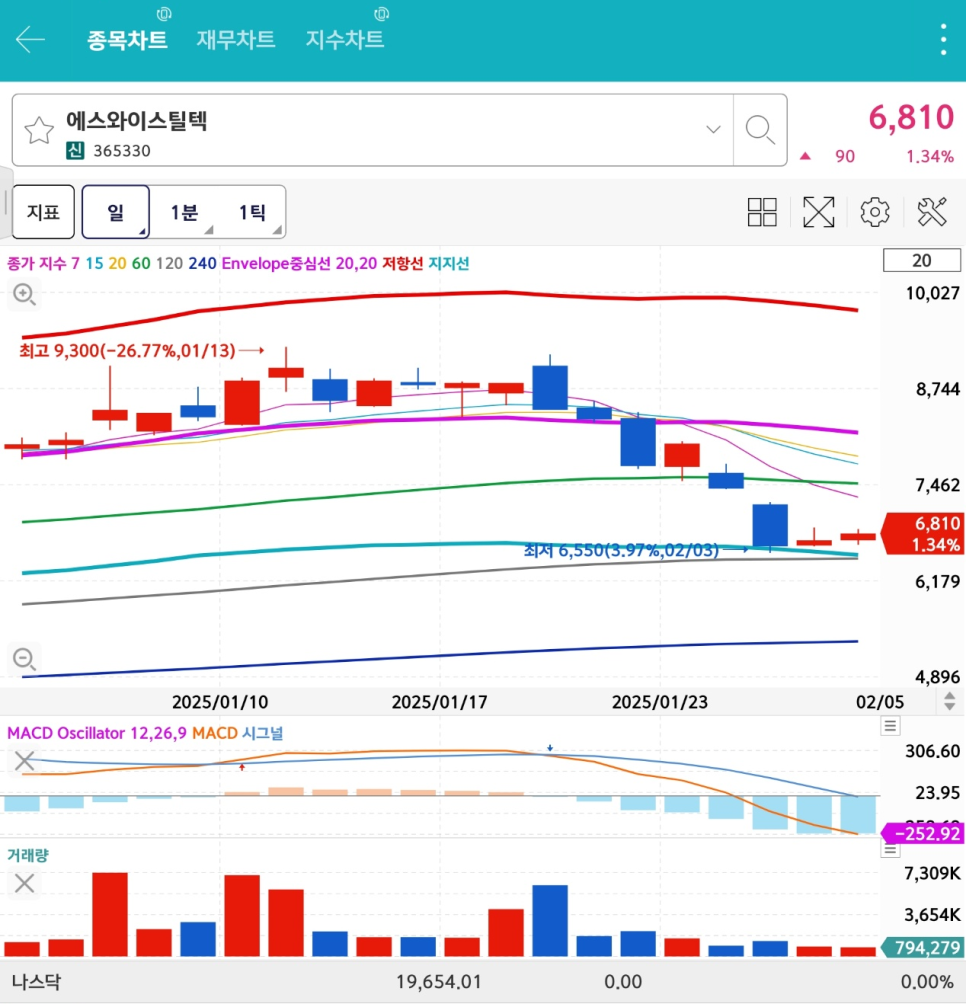Tap the MACD 시그널 legend
The image size is (966, 1004).
point(237,733)
